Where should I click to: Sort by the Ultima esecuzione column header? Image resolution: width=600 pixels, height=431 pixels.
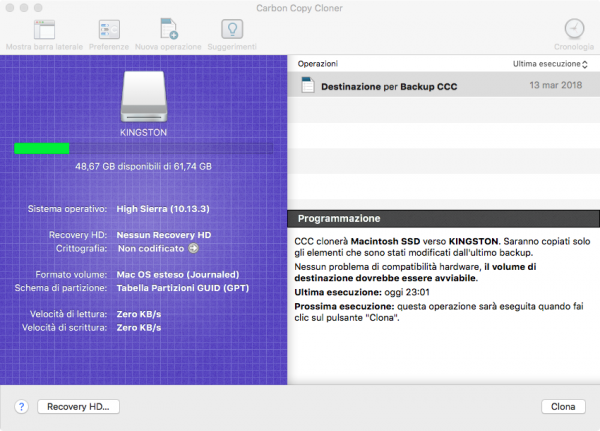click(x=548, y=63)
